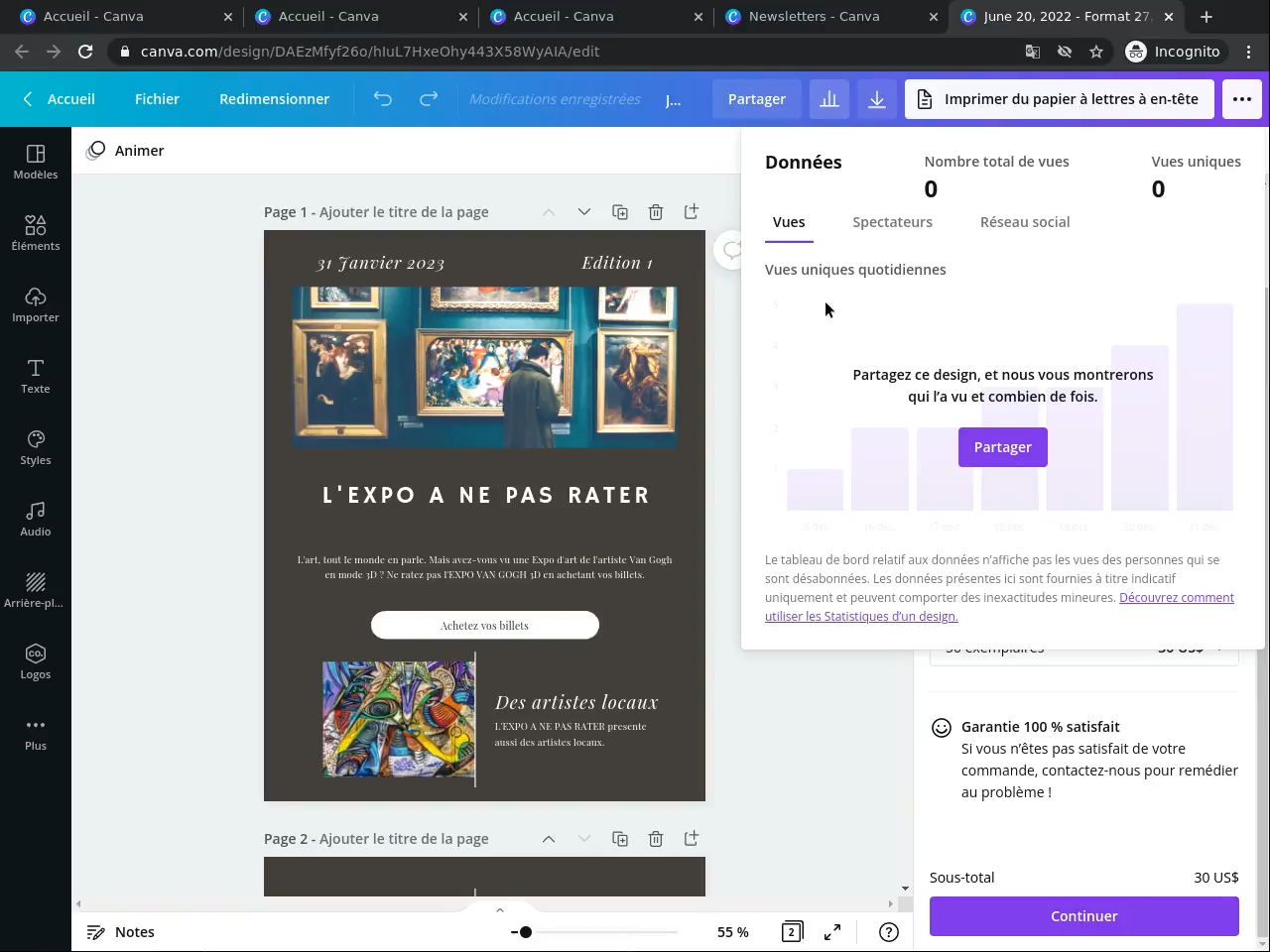Click Imprimer du papier à lettres à en-tête

(x=1060, y=99)
